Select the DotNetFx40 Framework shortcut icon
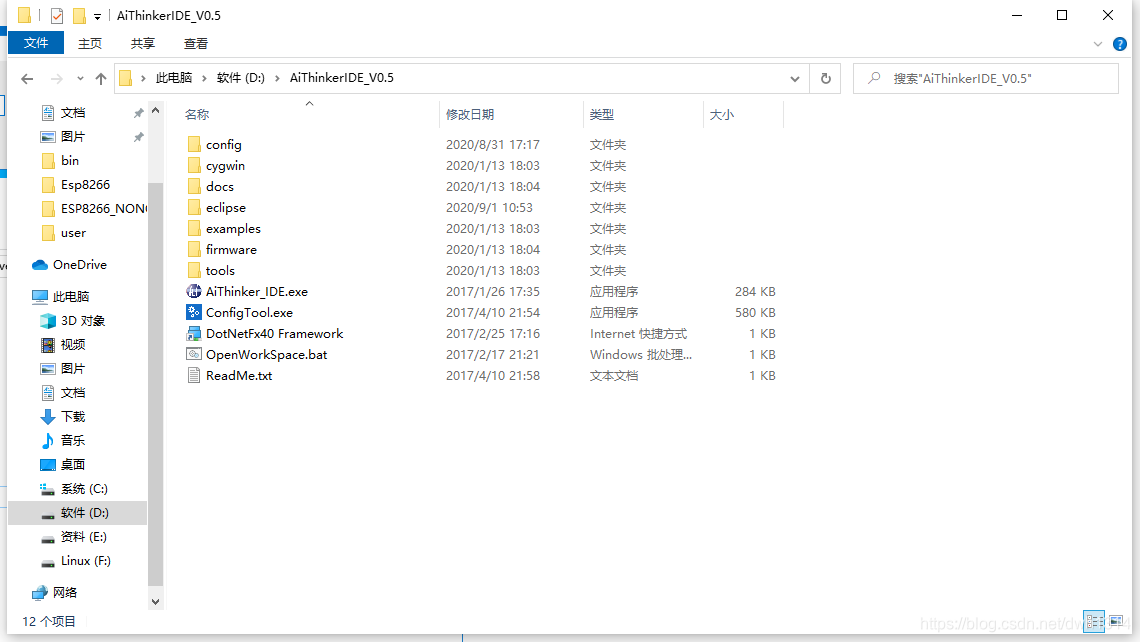The image size is (1140, 642). [x=193, y=334]
